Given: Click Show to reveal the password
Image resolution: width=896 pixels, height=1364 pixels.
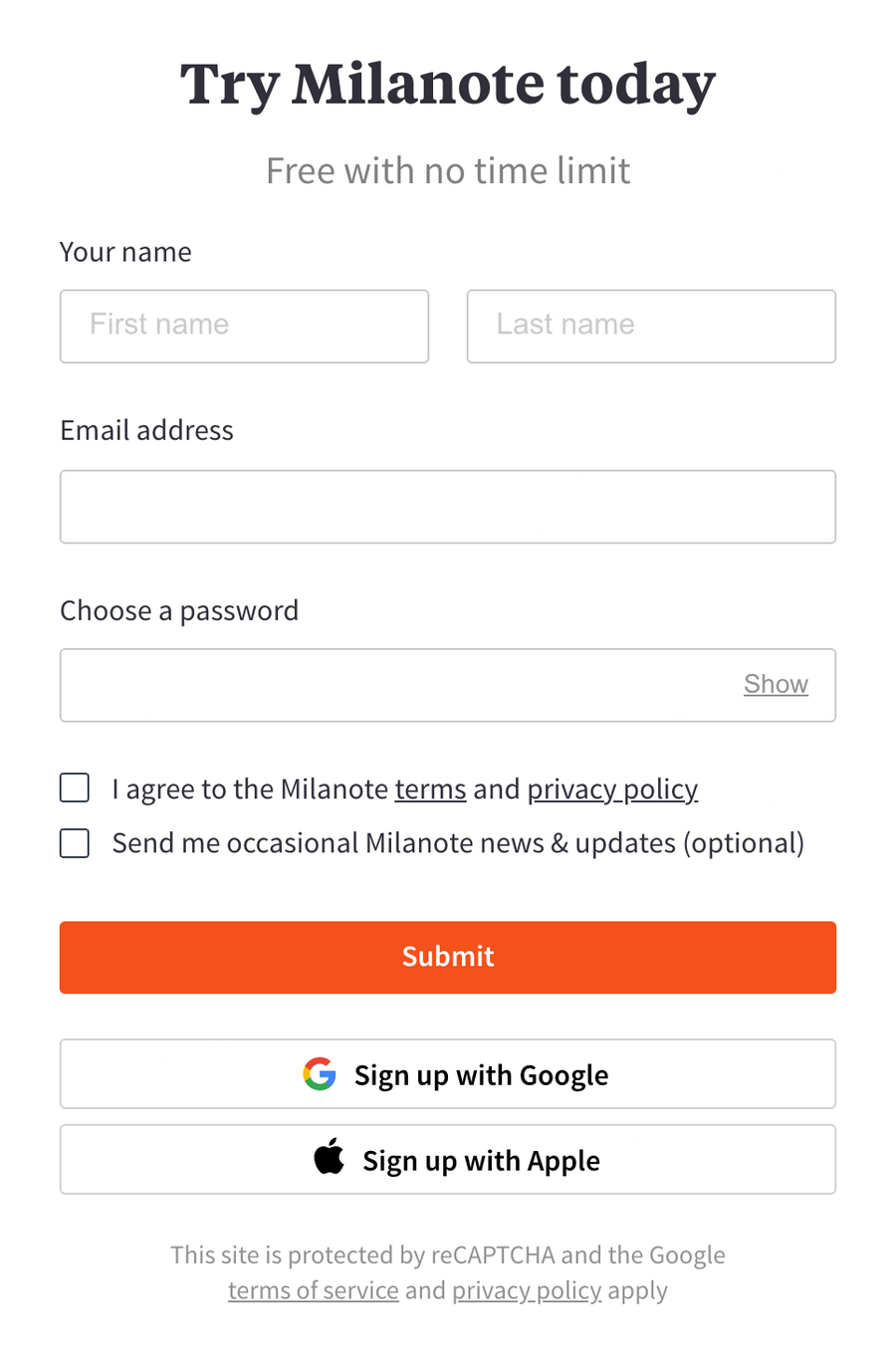Looking at the screenshot, I should tap(776, 684).
